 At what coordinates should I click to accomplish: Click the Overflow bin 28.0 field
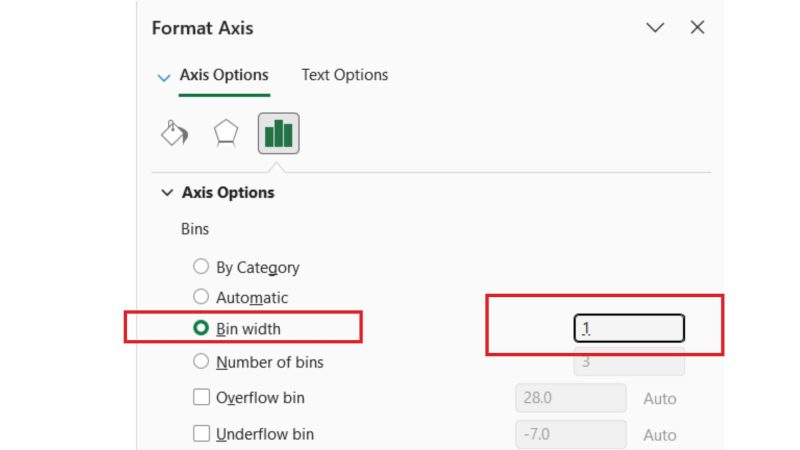[x=571, y=397]
